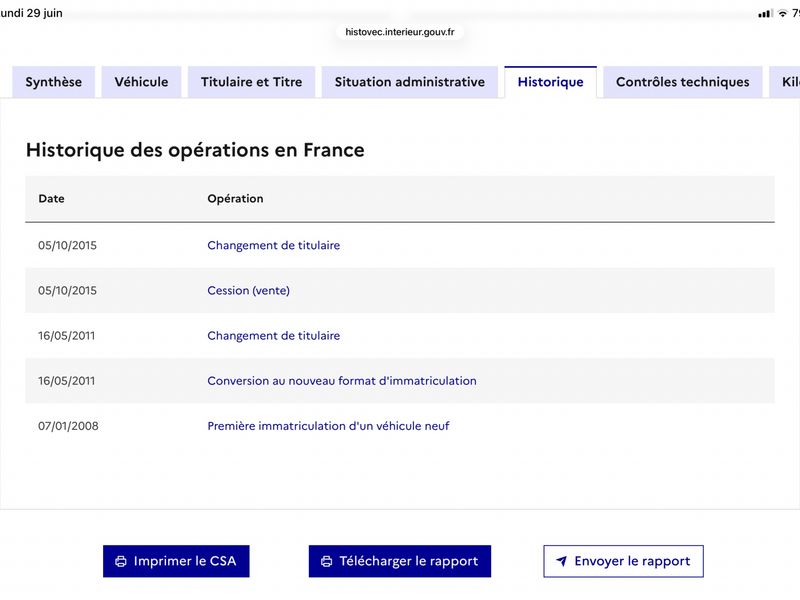Go to the Contrôles techniques tab

pos(683,82)
